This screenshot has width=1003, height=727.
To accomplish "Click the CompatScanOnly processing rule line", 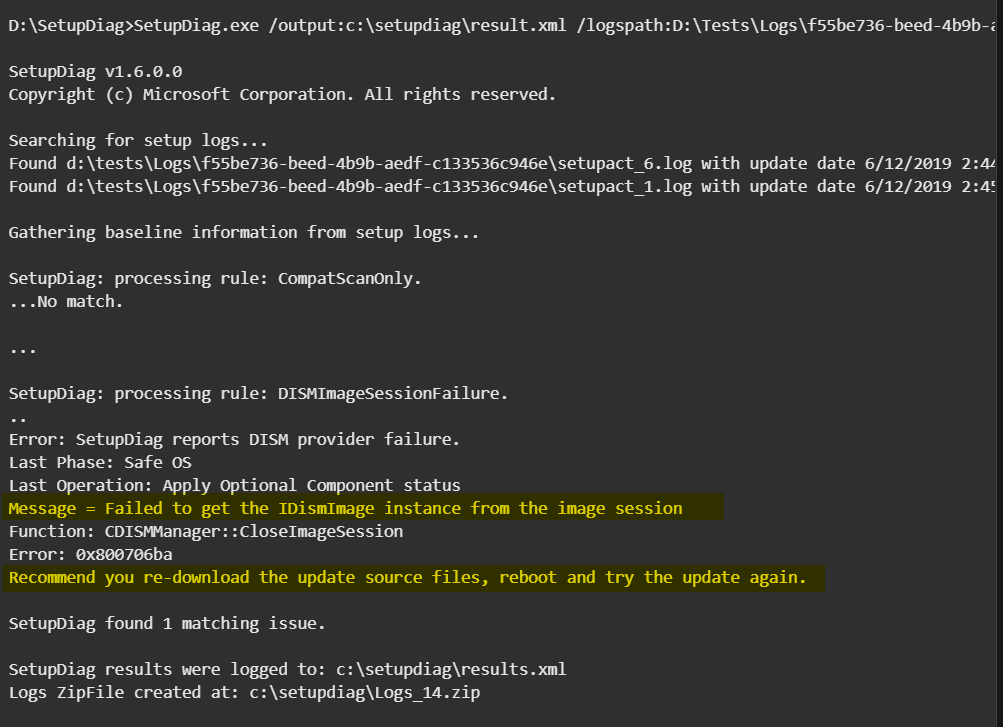I will (x=215, y=279).
